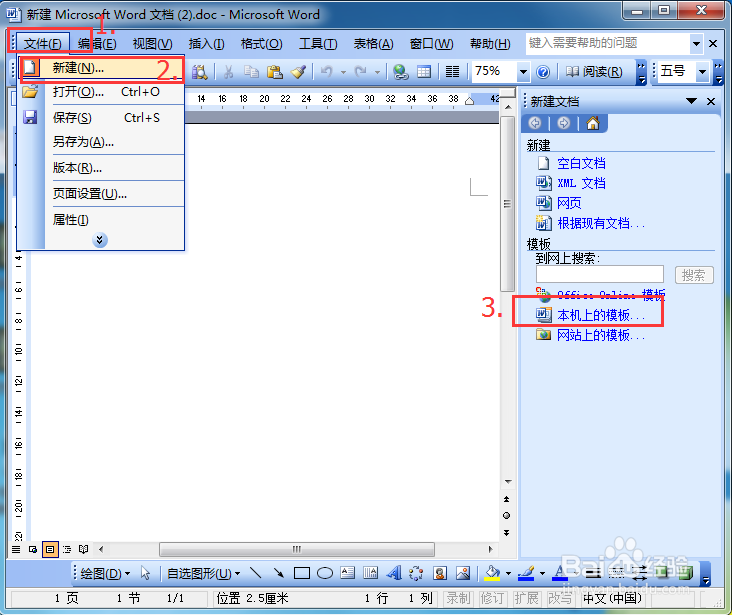732x615 pixels.
Task: Toggle 录制 indicator in status bar
Action: (458, 598)
